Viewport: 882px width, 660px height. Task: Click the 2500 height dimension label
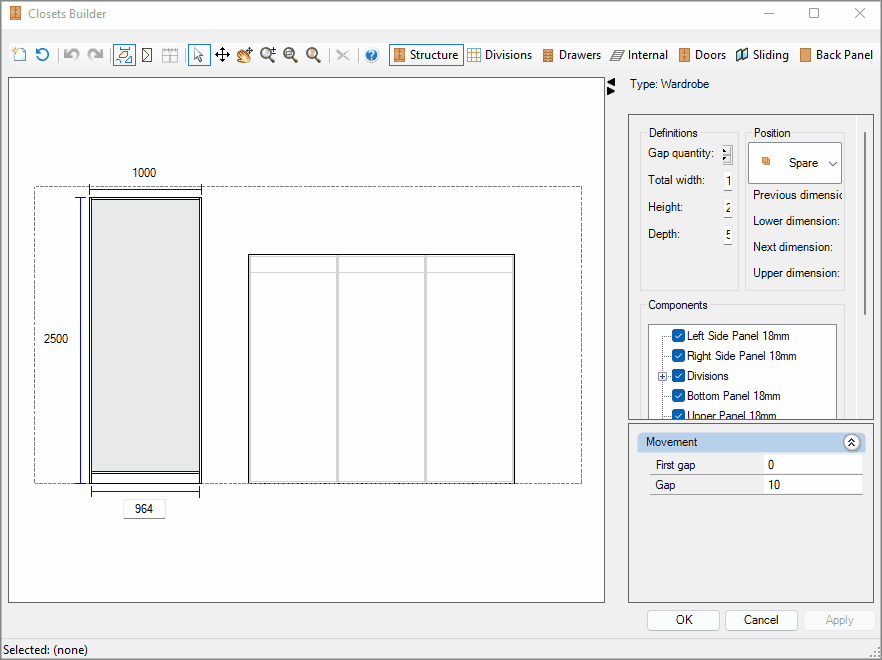click(56, 339)
